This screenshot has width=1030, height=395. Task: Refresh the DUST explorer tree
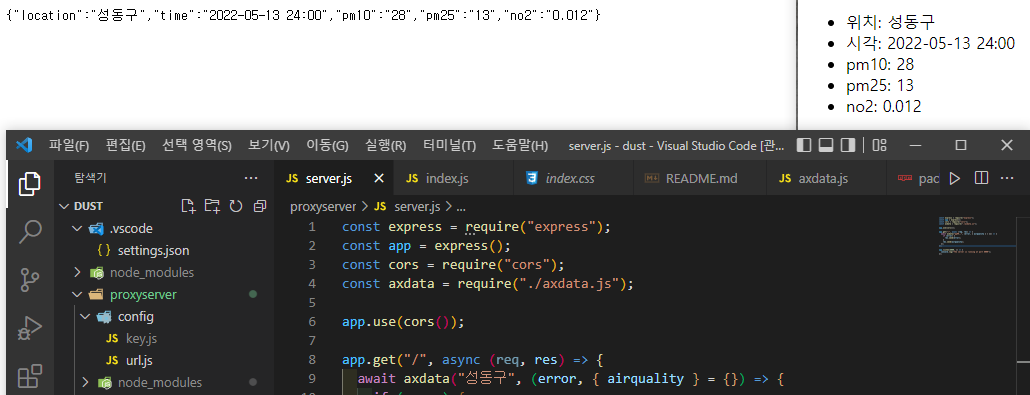[236, 206]
